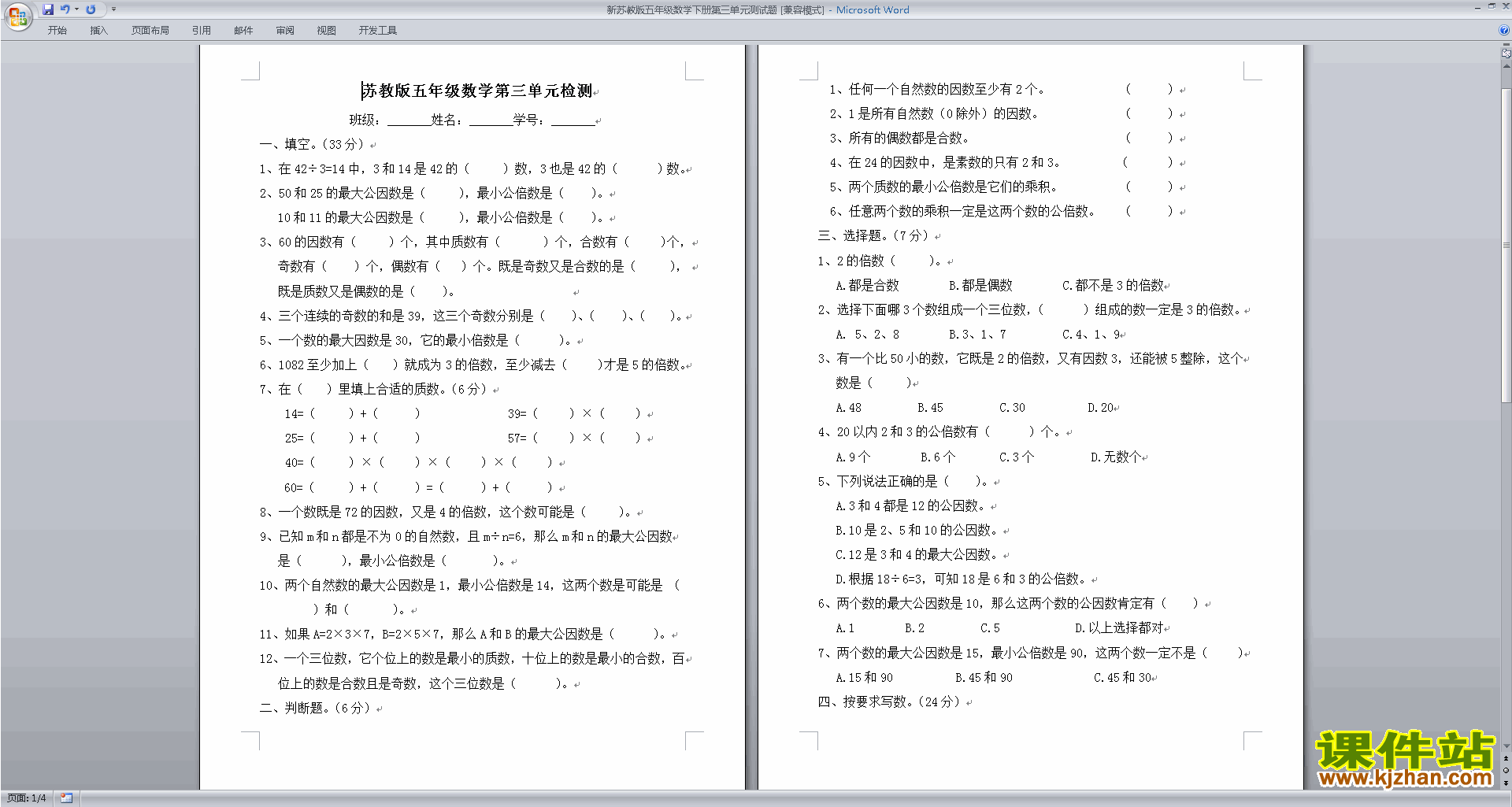Image resolution: width=1512 pixels, height=807 pixels.
Task: Click the macro recording status bar icon
Action: coord(66,798)
